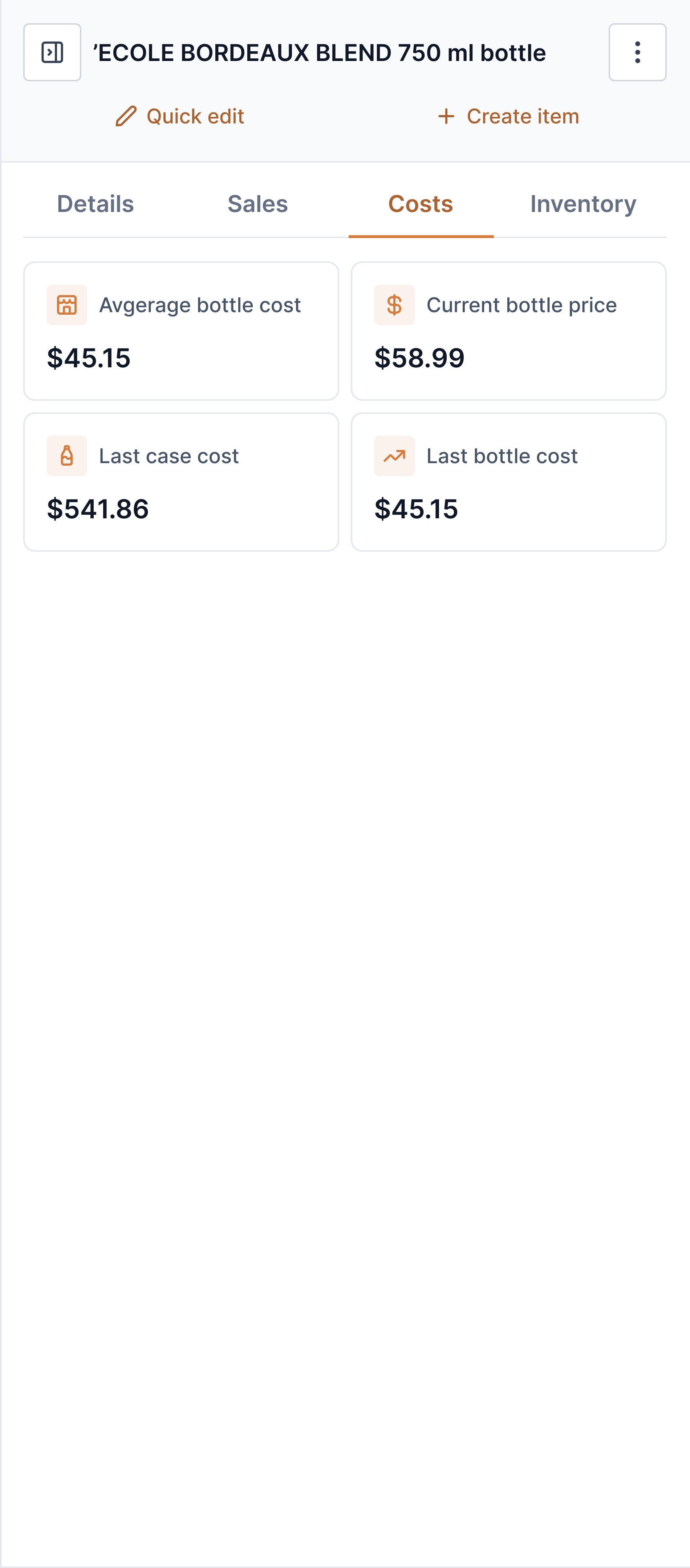Click the Bordeaux Blend 750 ml bottle title

coord(320,53)
